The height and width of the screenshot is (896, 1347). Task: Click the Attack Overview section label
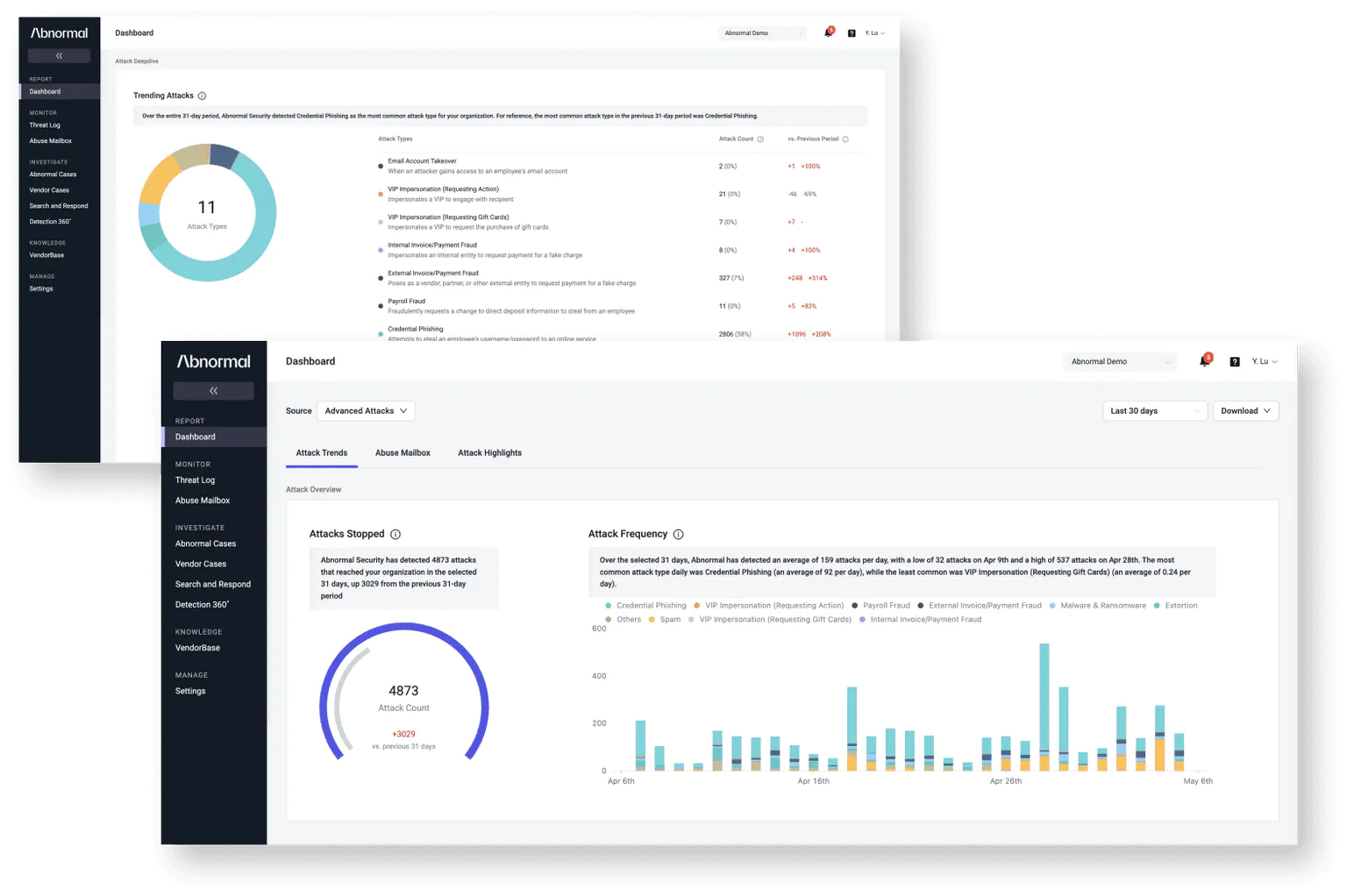[313, 490]
